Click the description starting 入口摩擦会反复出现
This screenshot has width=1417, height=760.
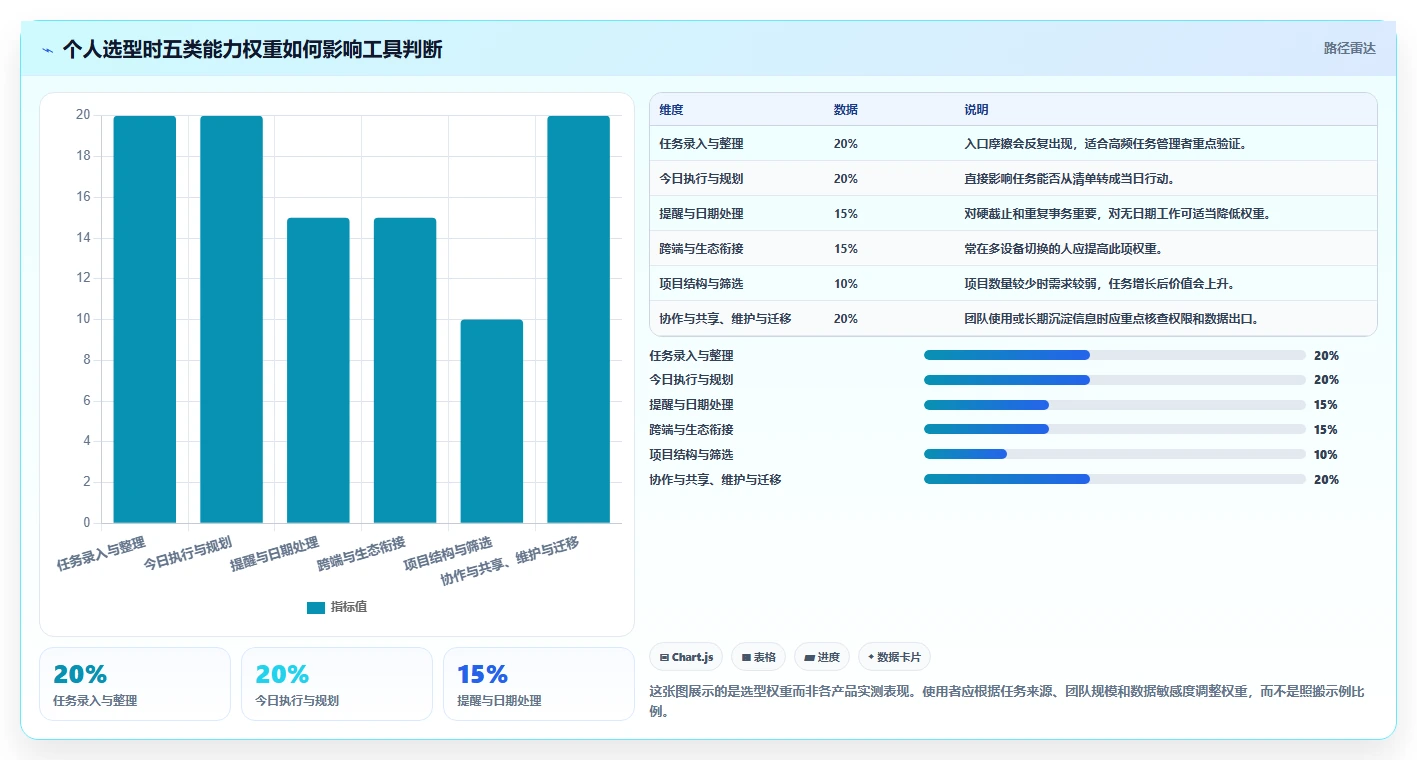click(1105, 144)
